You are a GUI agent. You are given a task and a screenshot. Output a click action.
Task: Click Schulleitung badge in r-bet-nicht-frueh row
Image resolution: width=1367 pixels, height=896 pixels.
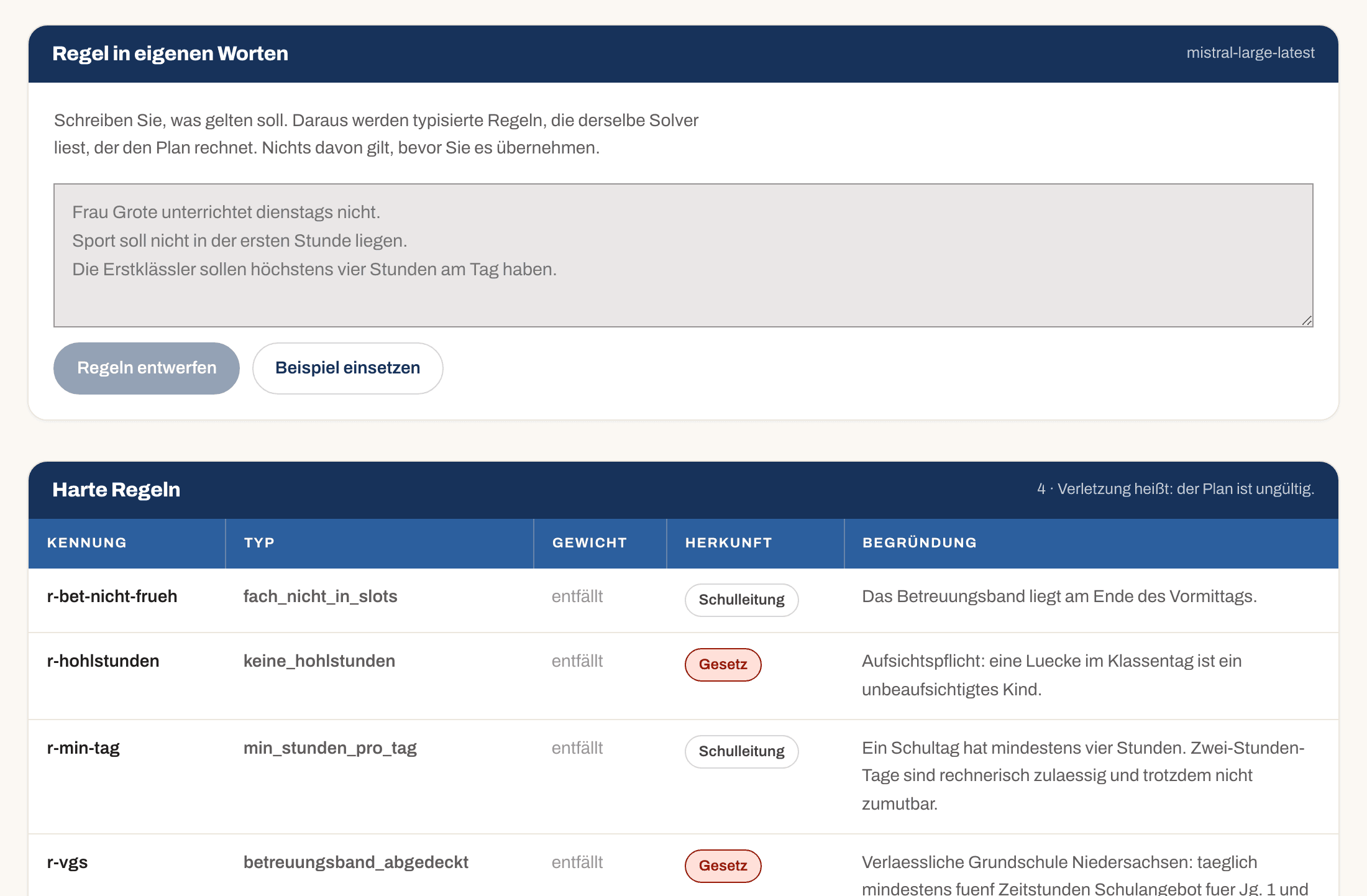point(741,600)
